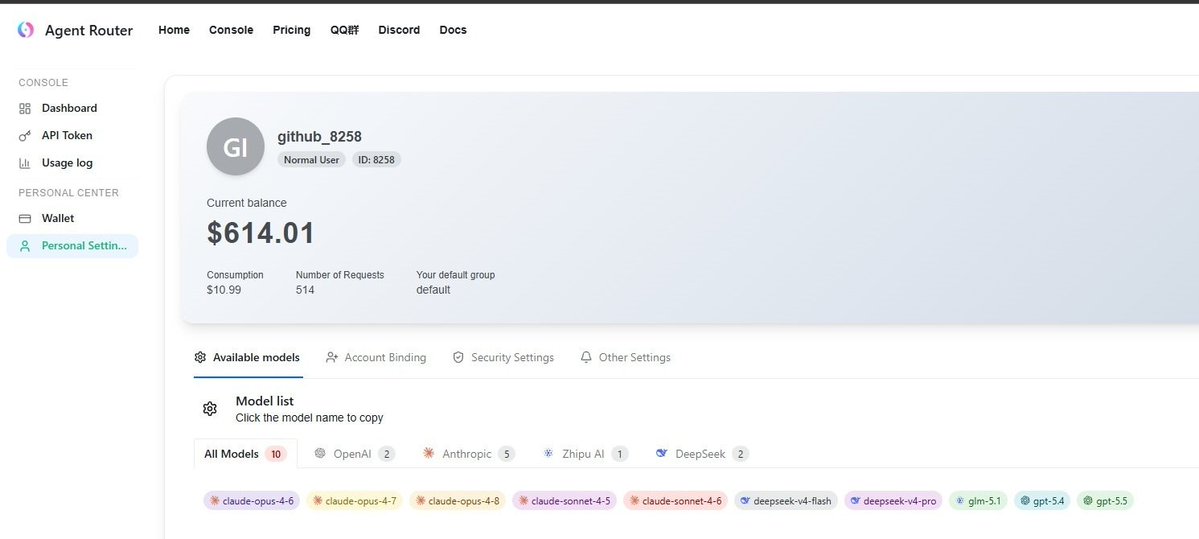The image size is (1199, 539).
Task: Click the Account Binding person-plus icon
Action: pos(332,357)
